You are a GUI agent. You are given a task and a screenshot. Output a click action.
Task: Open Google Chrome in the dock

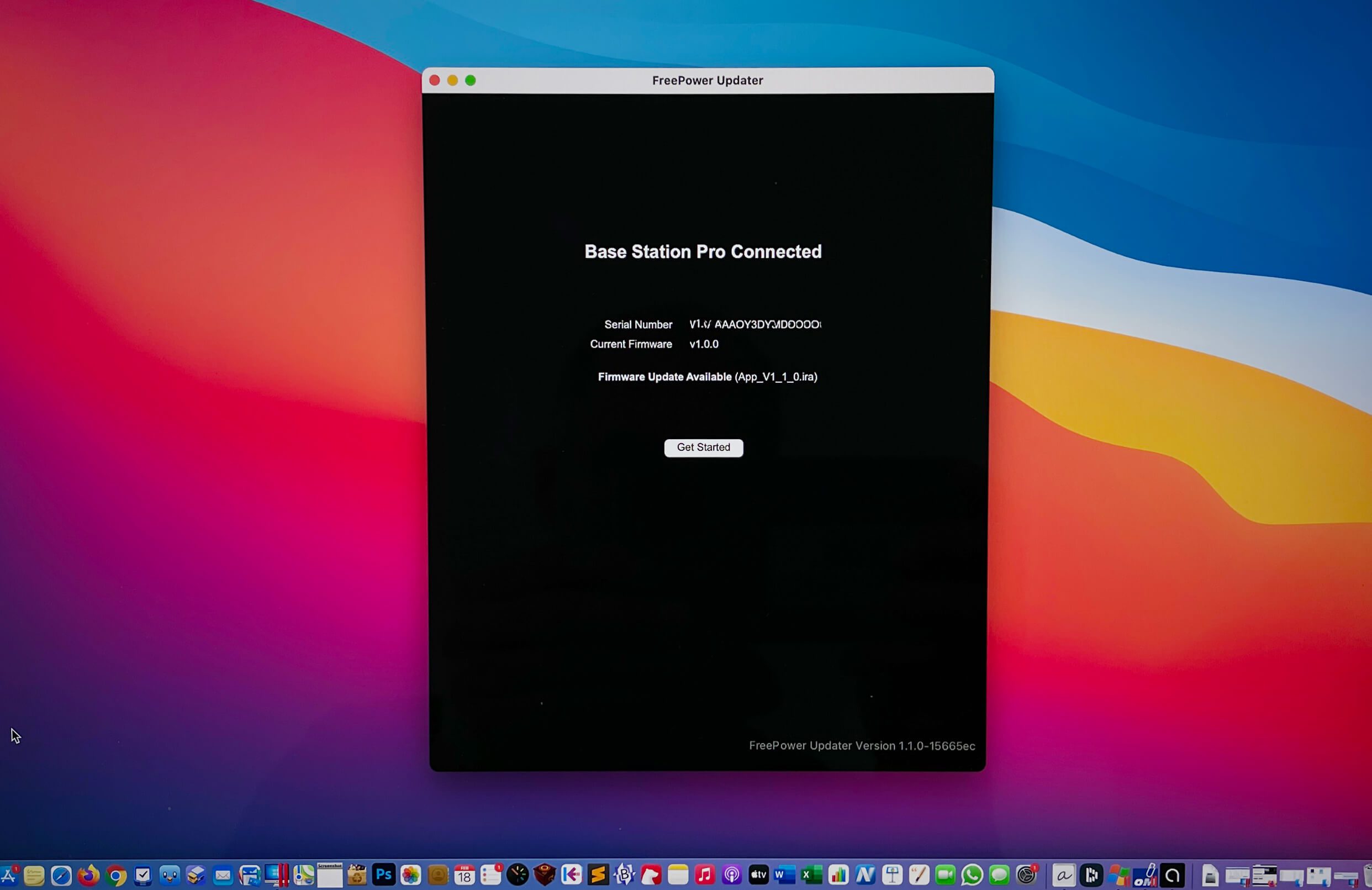[116, 876]
